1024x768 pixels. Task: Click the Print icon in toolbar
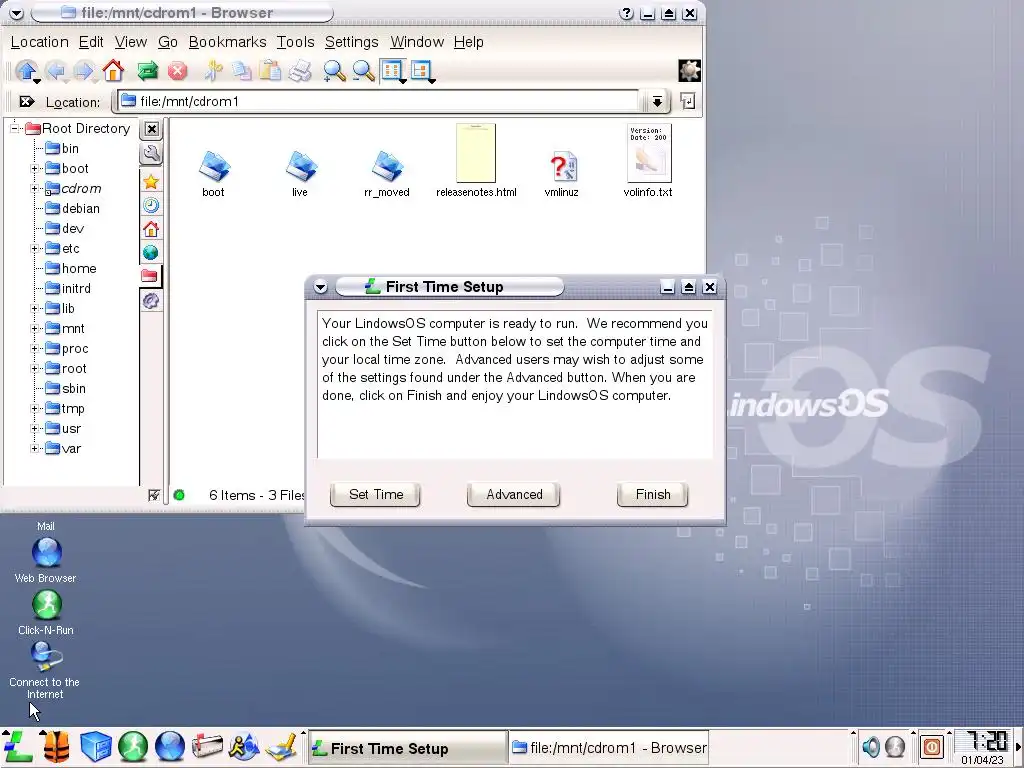pyautogui.click(x=300, y=71)
